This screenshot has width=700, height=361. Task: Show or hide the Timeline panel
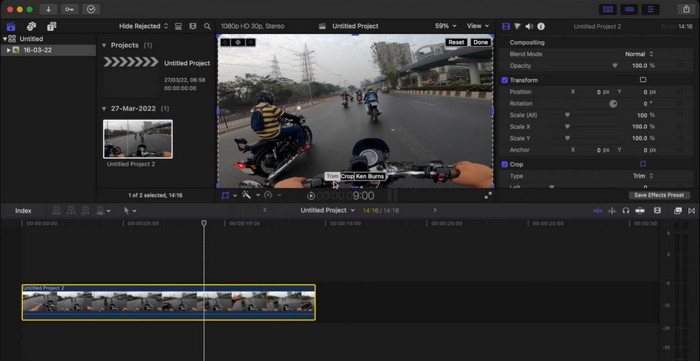click(629, 9)
